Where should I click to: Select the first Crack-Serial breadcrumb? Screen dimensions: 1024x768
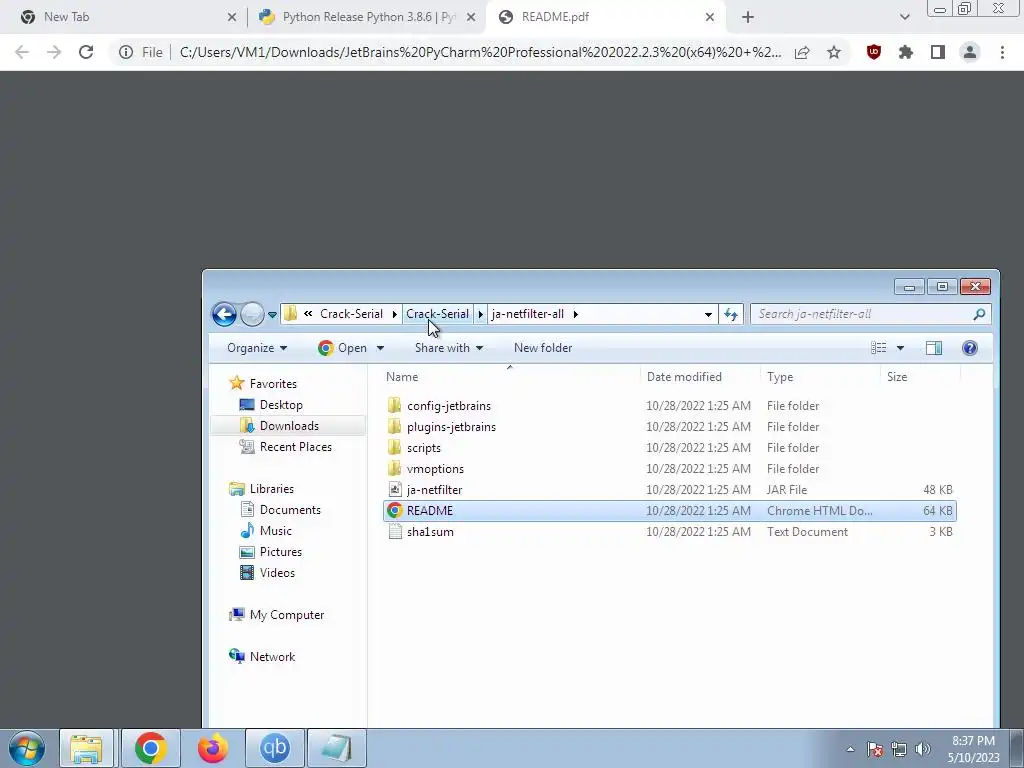(351, 314)
